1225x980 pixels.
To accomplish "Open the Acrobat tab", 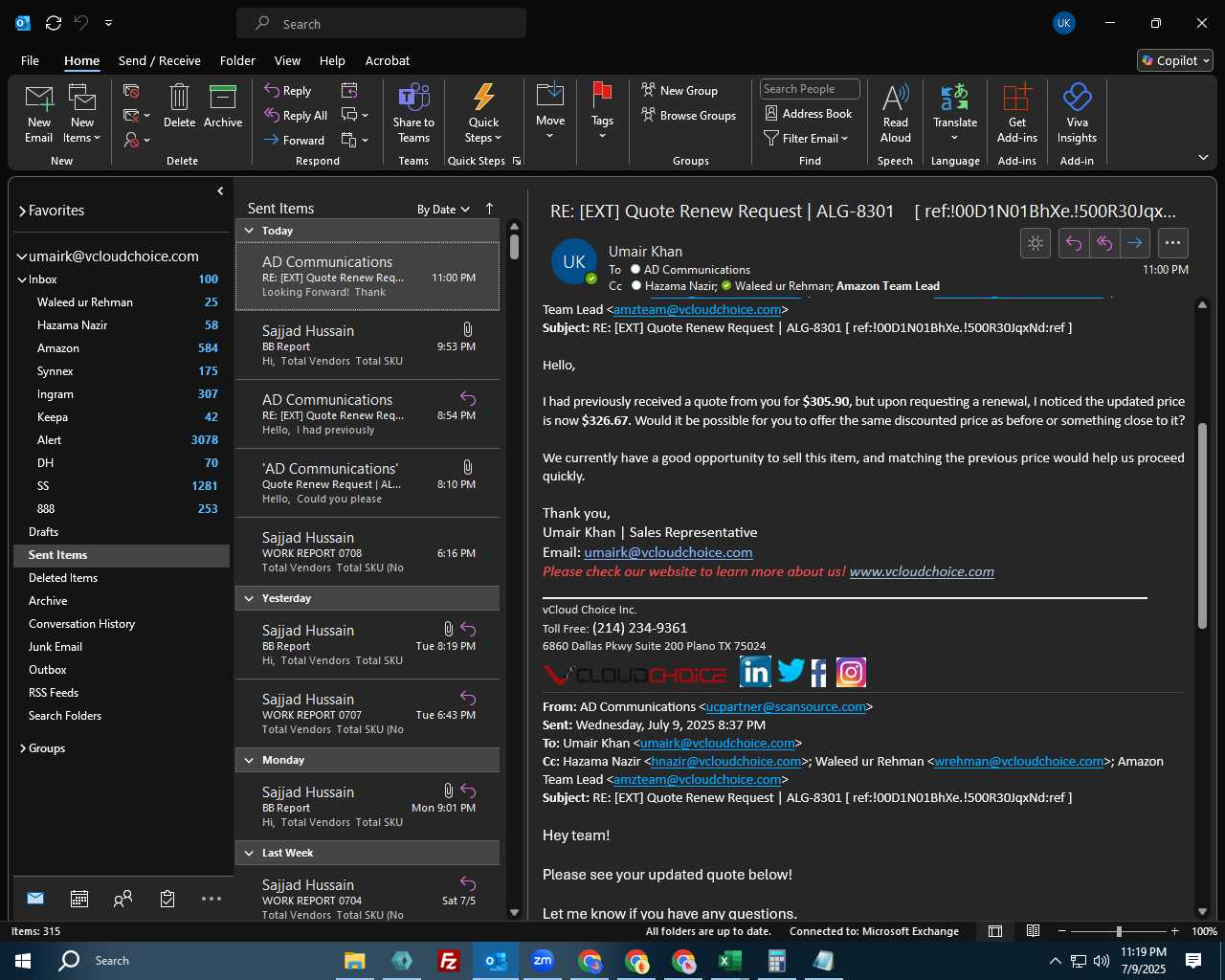I will click(388, 60).
